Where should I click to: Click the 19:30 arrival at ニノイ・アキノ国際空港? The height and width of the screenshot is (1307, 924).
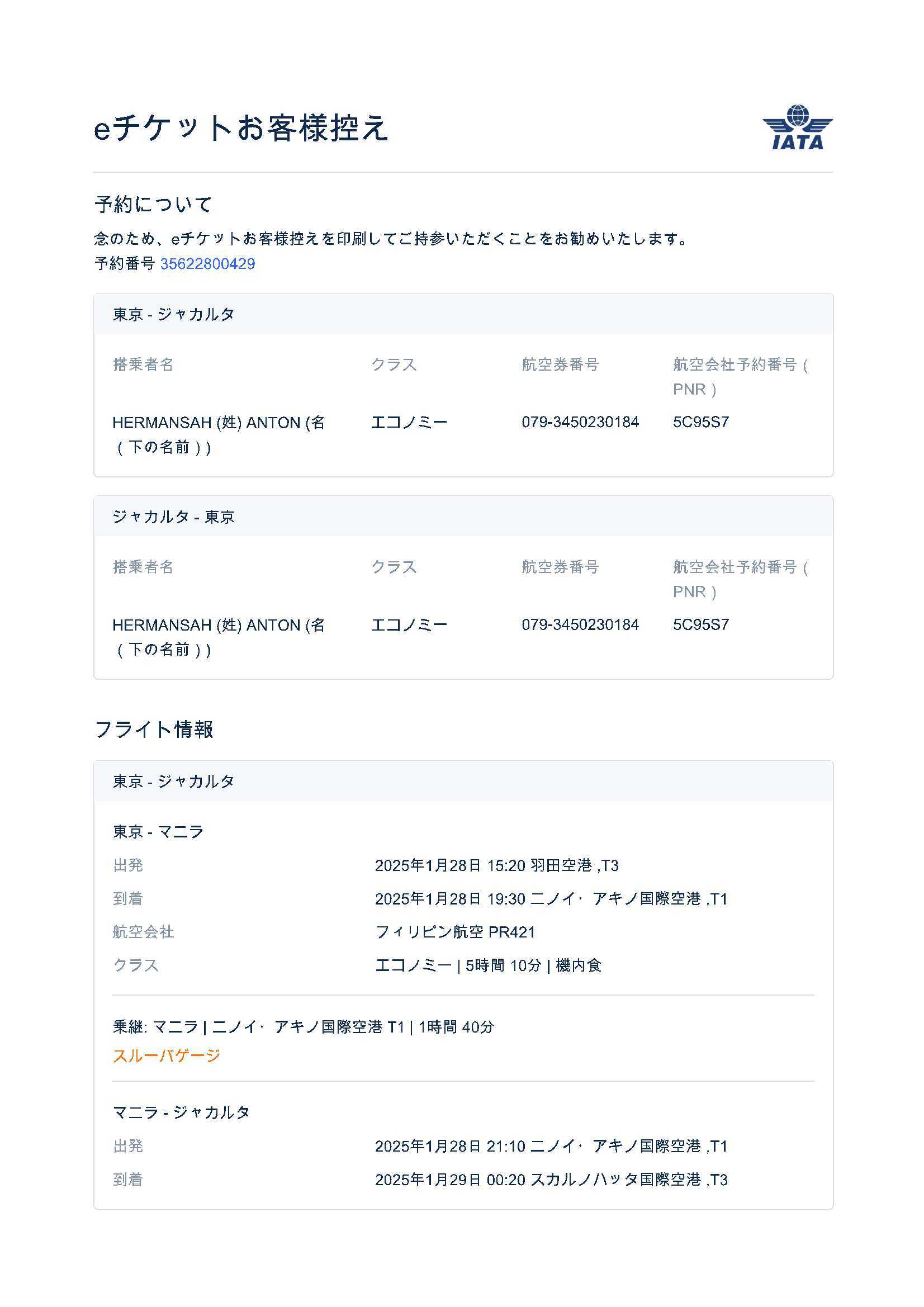(551, 898)
